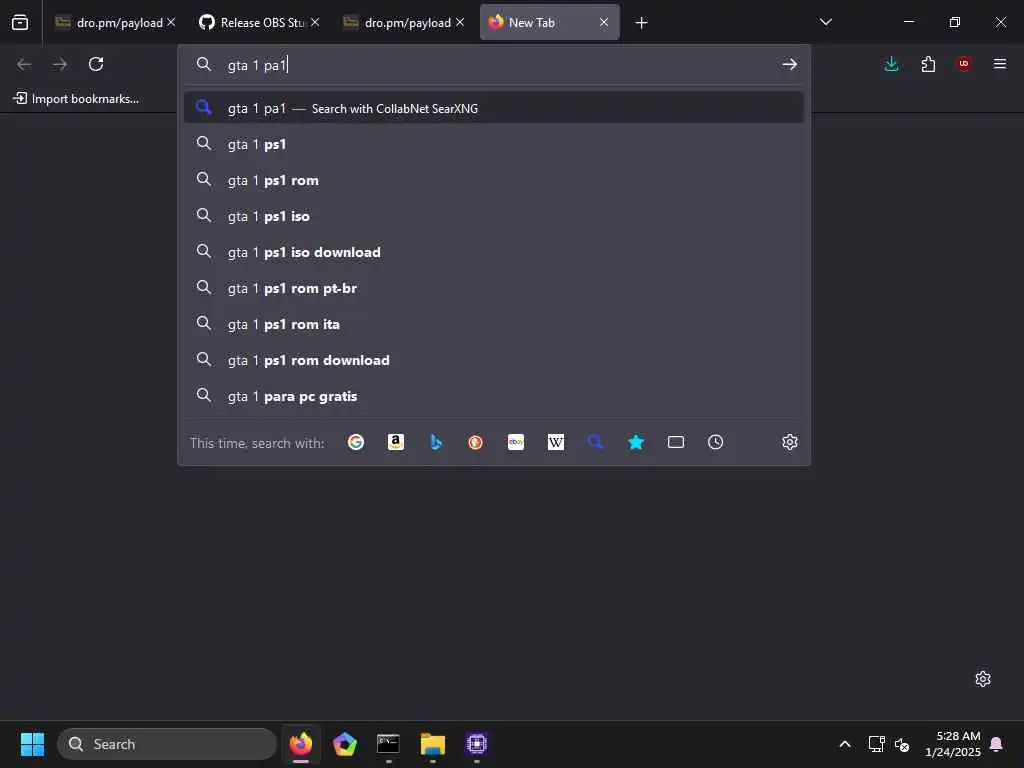Open File Explorer from taskbar
1024x768 pixels.
point(432,744)
